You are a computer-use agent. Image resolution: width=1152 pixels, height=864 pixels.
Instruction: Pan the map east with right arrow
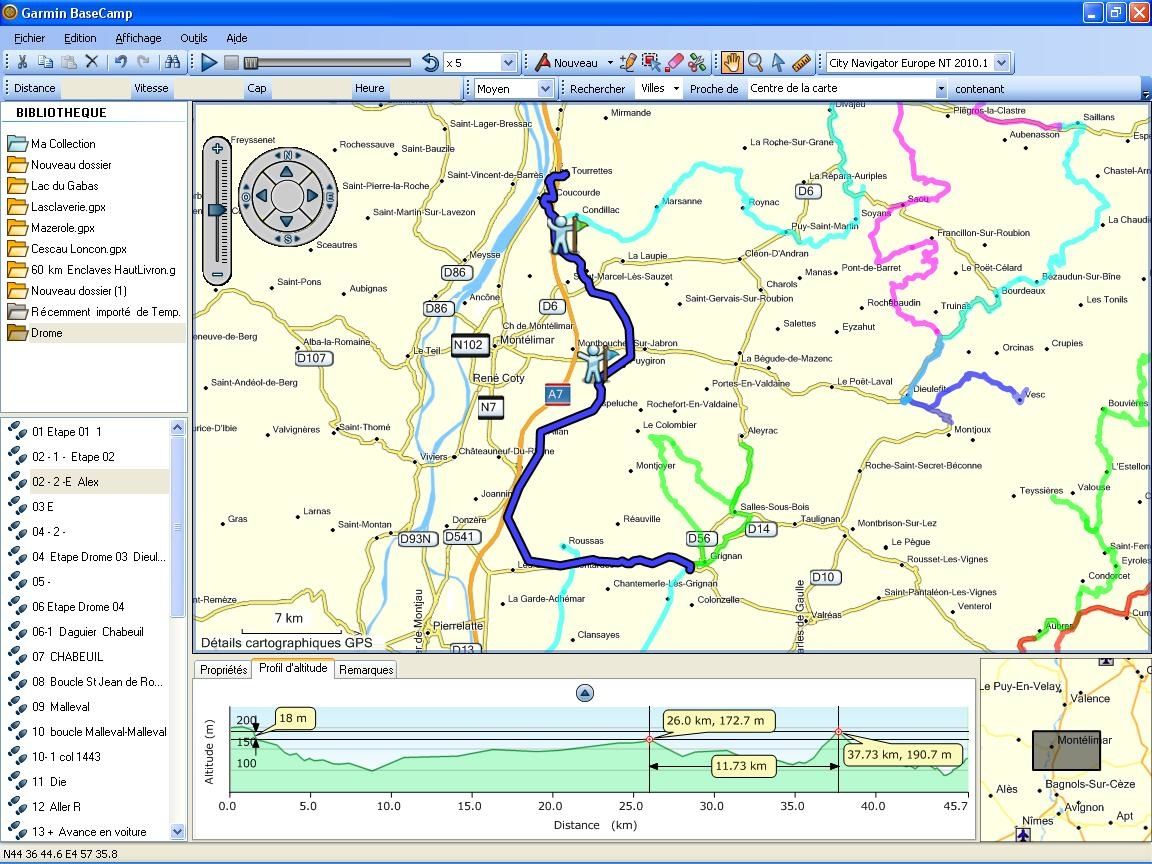click(x=312, y=196)
